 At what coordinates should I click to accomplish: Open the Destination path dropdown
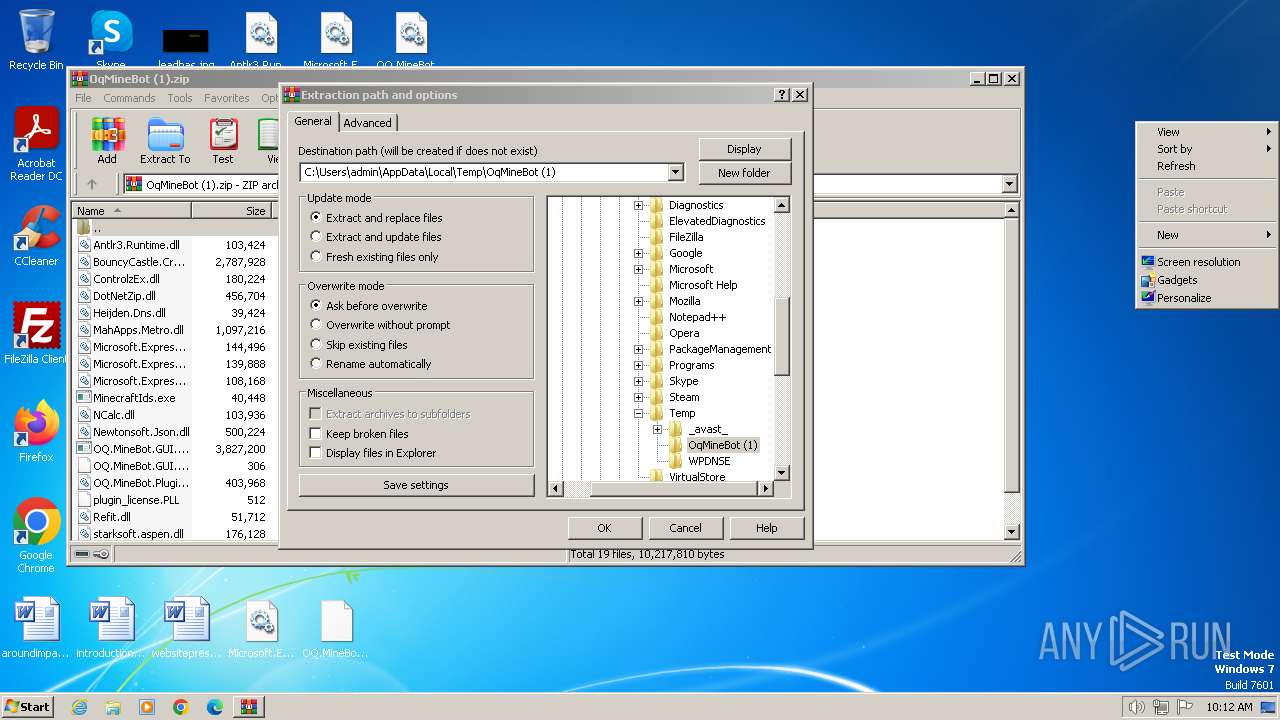[x=675, y=172]
